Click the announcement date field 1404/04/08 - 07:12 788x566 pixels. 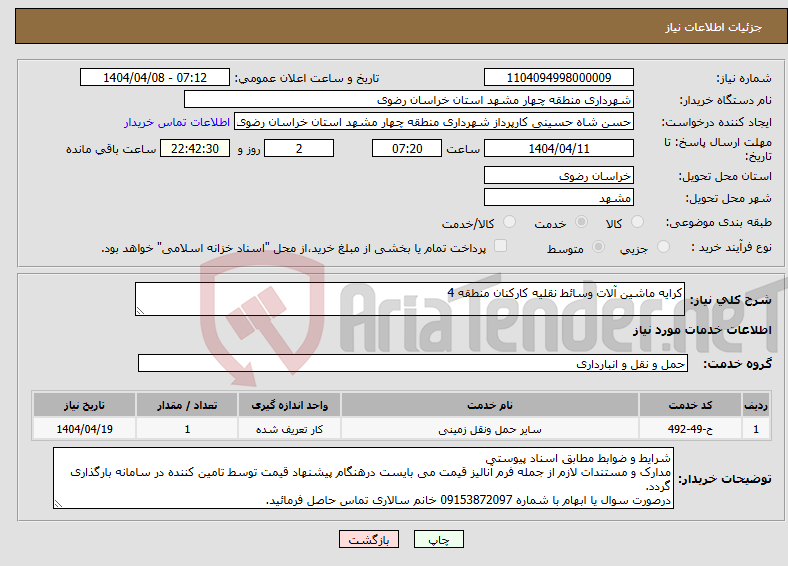(x=155, y=77)
